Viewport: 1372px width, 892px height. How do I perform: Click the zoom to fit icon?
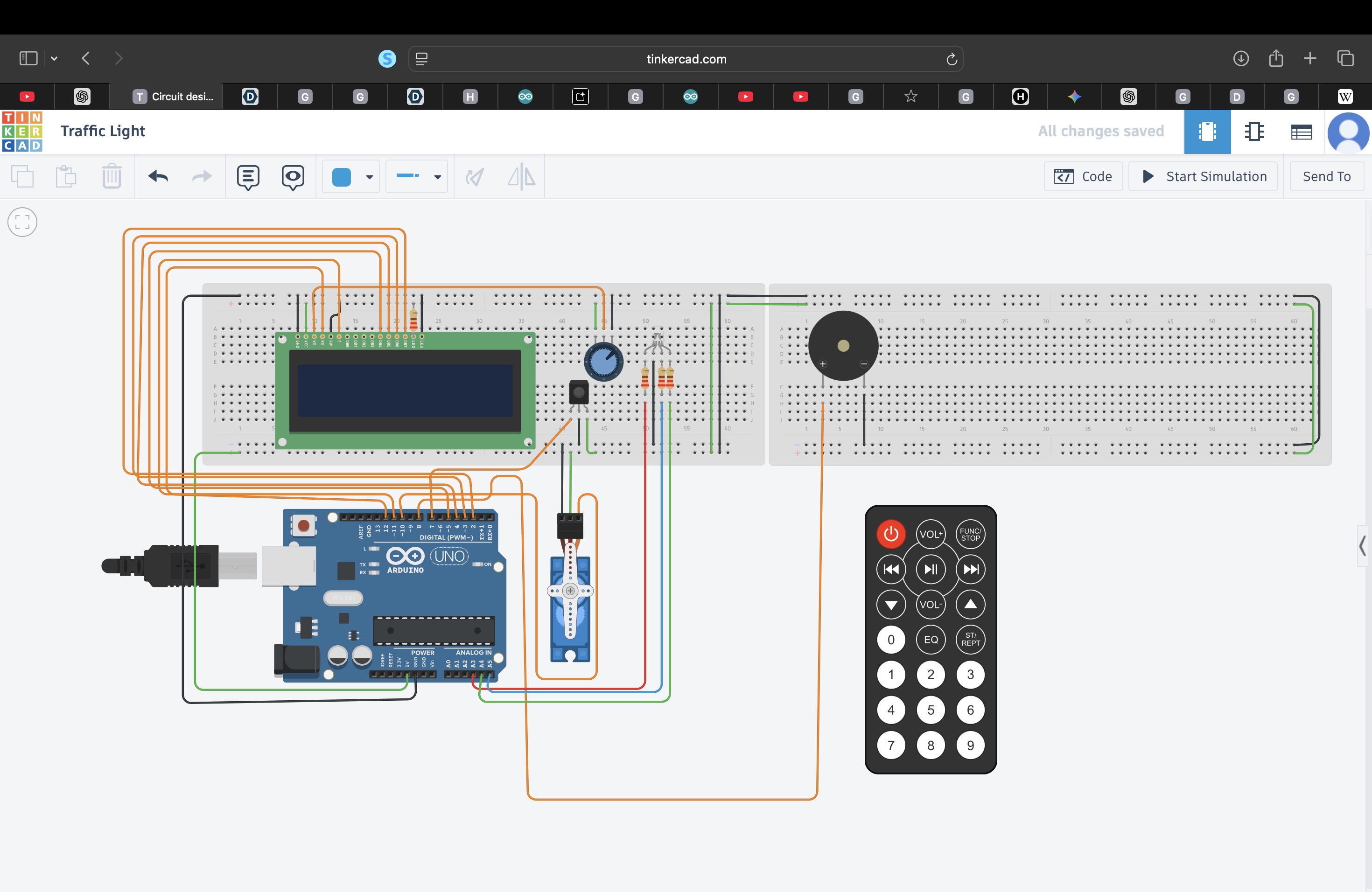click(x=22, y=222)
